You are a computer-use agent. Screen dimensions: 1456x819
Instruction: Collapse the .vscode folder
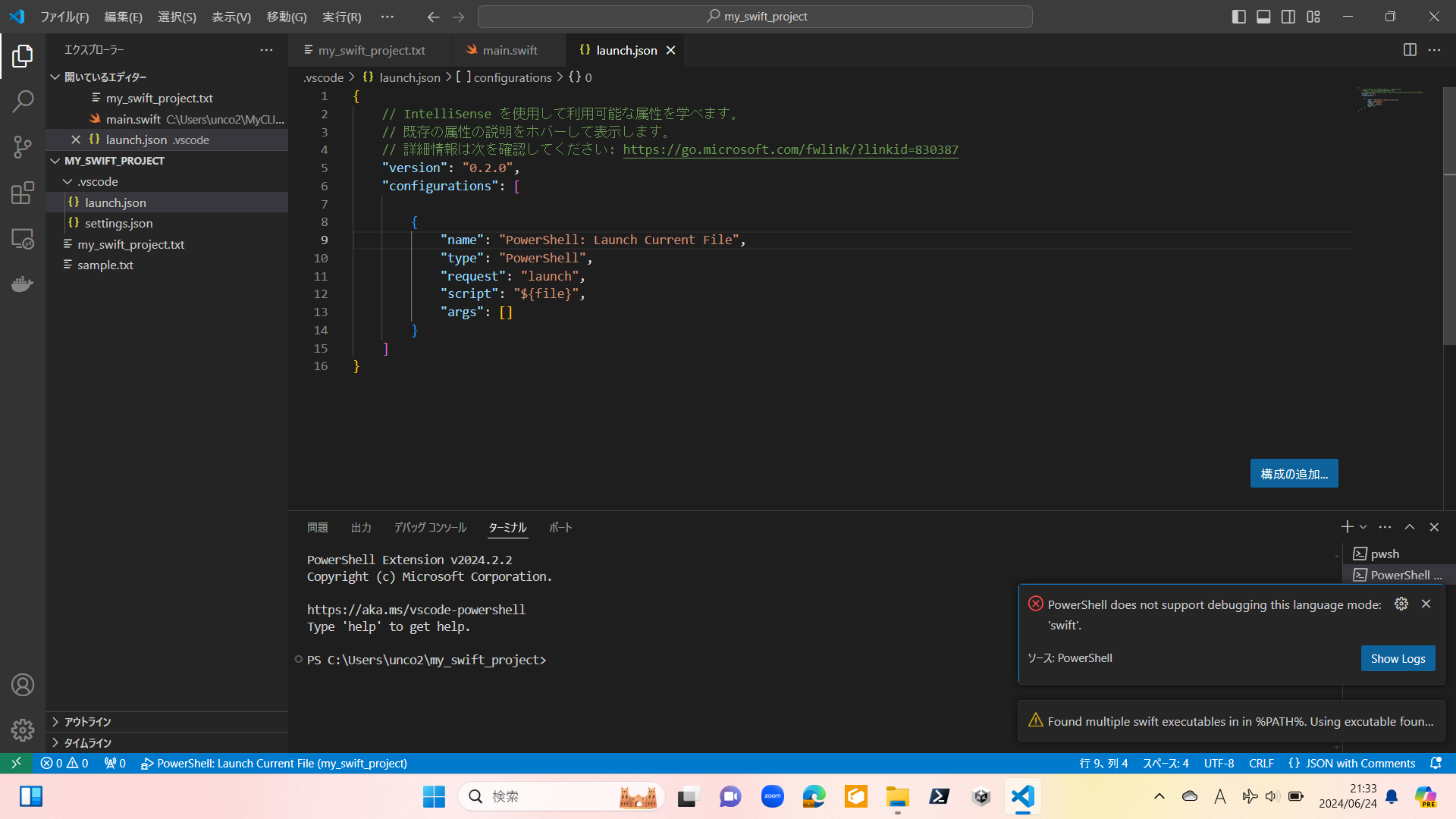pos(167,181)
